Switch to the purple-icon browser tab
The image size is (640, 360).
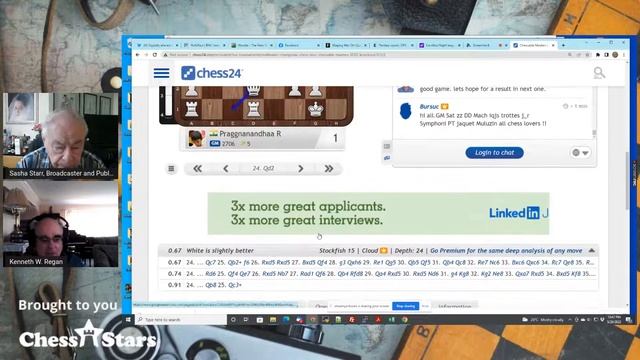pos(439,45)
